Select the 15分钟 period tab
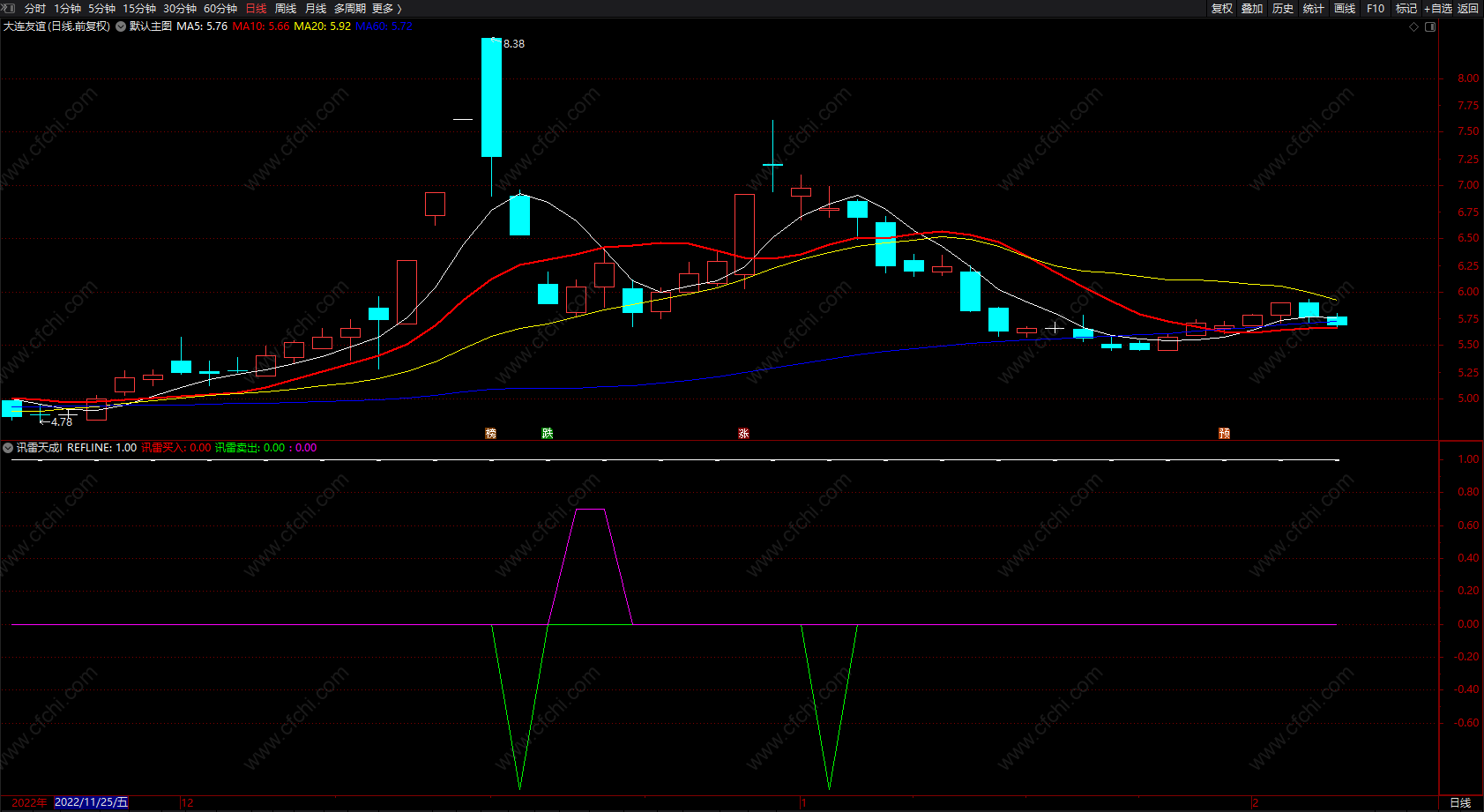The image size is (1484, 812). point(139,9)
